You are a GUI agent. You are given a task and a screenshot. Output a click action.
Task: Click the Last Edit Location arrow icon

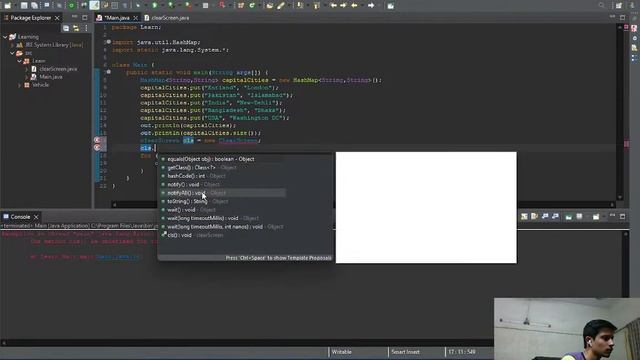pyautogui.click(x=333, y=5)
